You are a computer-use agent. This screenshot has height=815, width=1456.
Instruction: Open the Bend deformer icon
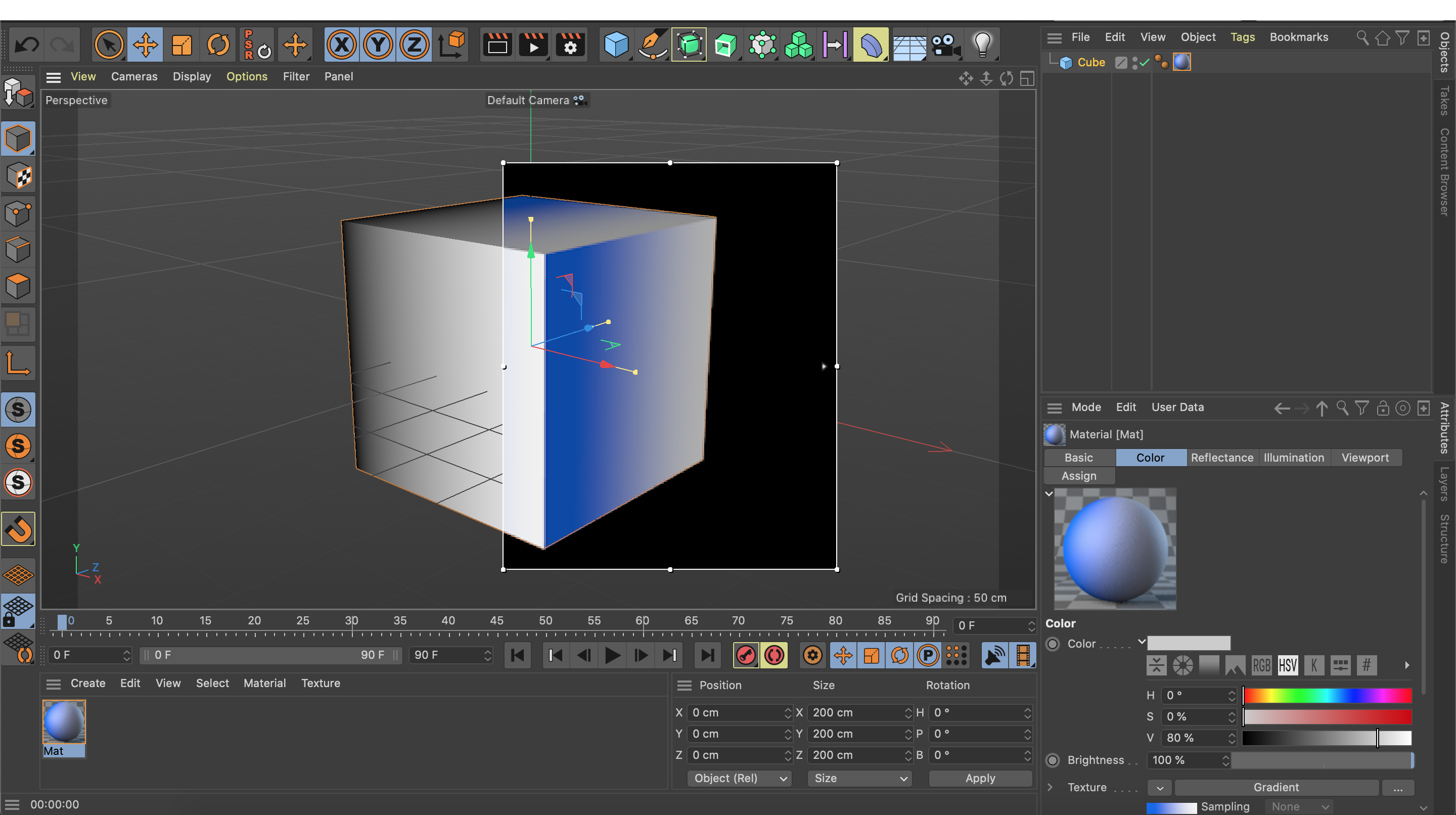coord(871,44)
